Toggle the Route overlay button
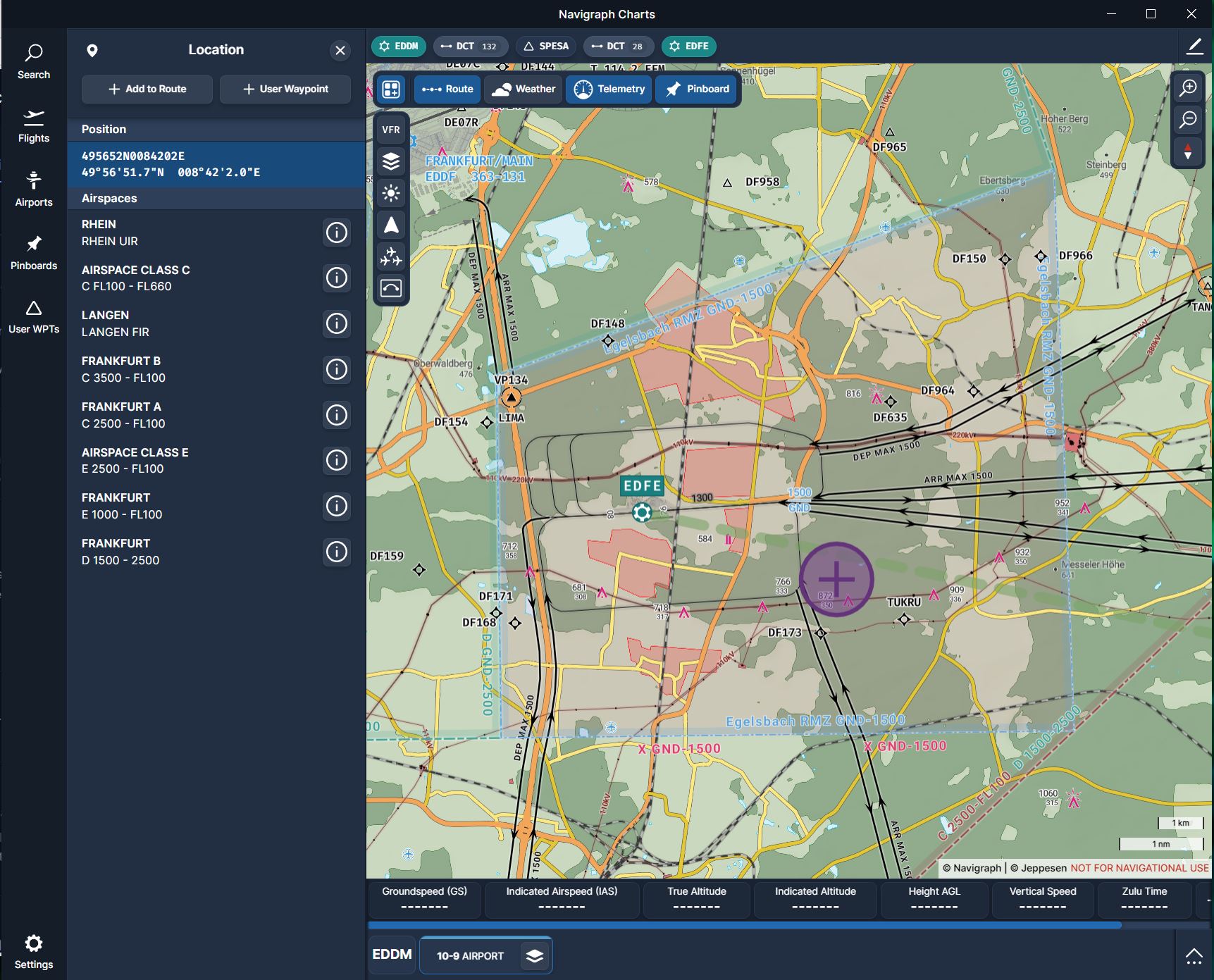 [447, 89]
